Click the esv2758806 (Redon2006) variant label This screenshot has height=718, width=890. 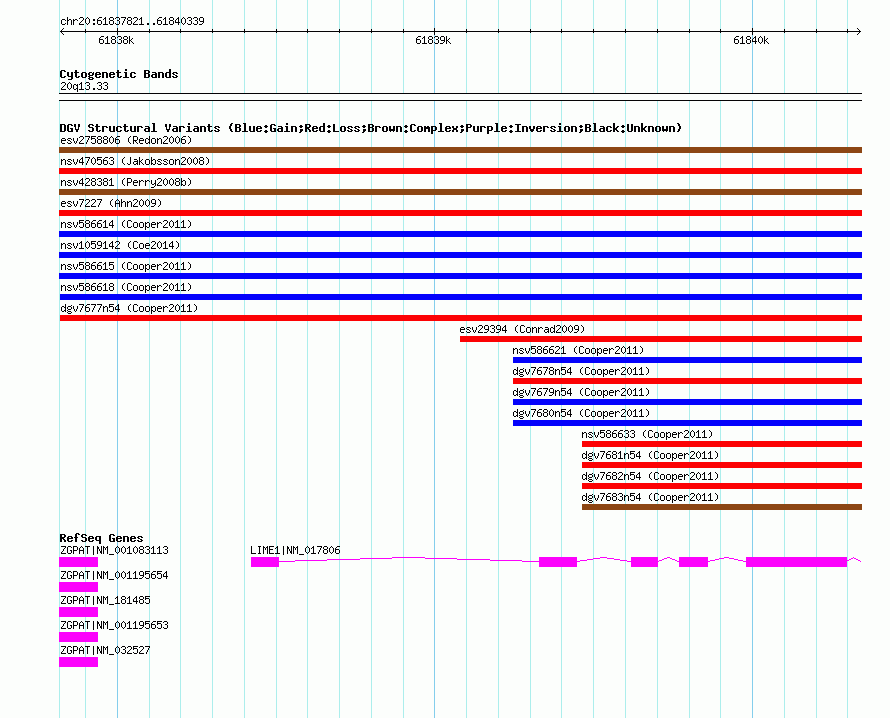[x=126, y=140]
